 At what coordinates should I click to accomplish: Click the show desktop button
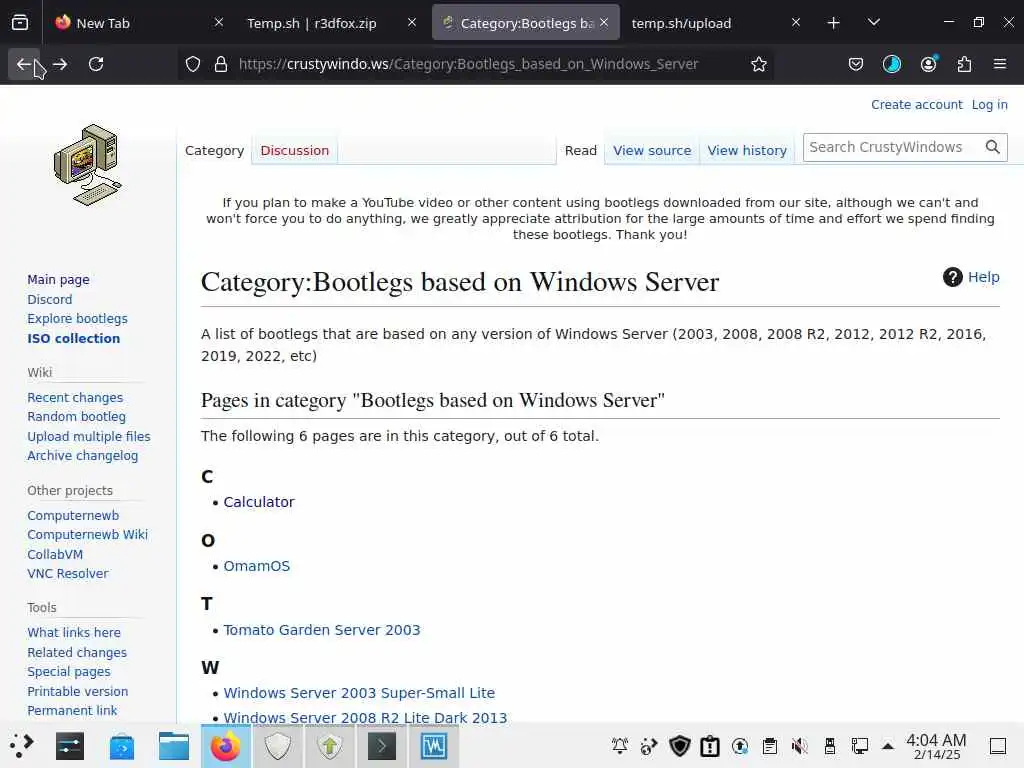point(998,746)
